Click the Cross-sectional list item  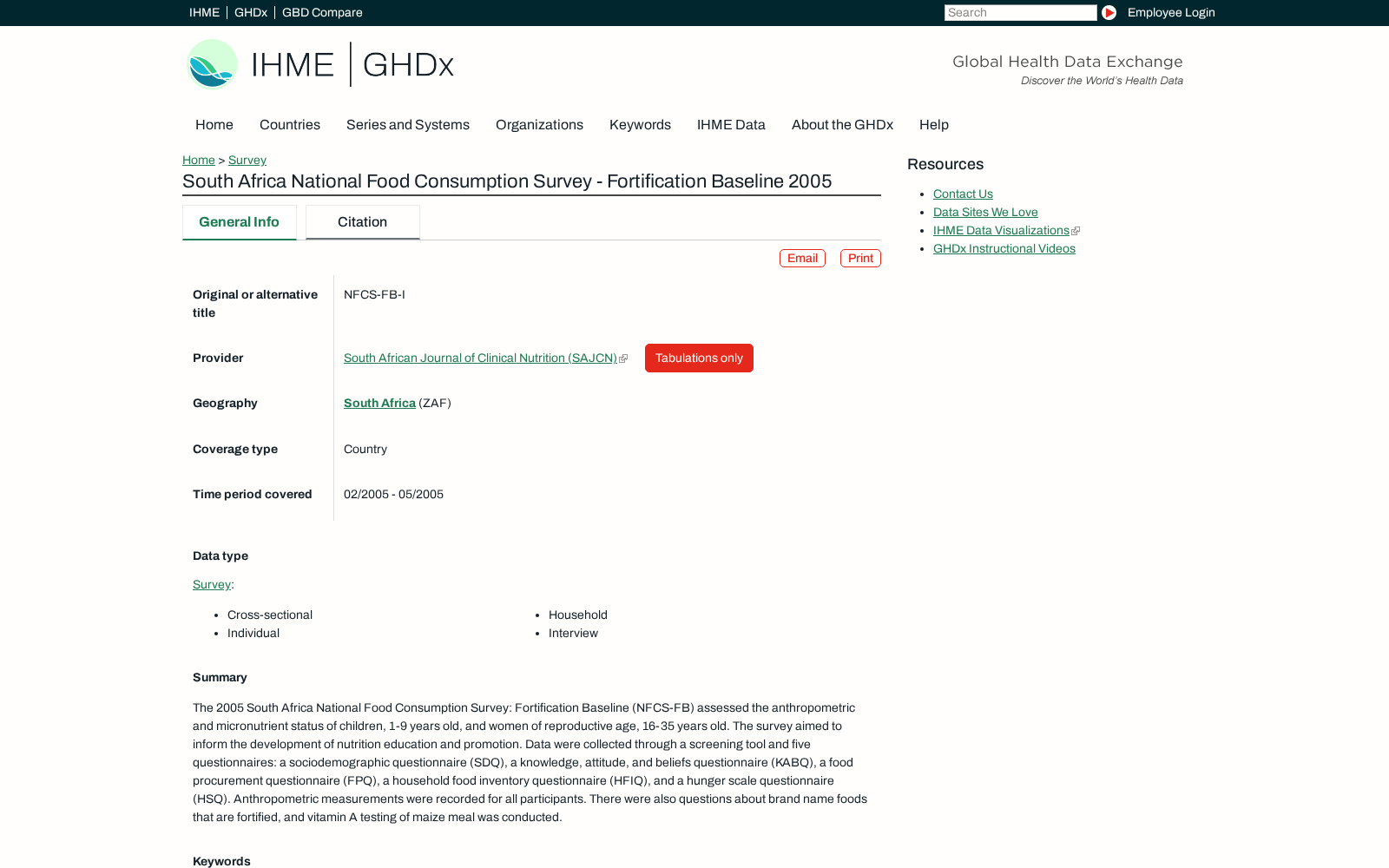(270, 615)
